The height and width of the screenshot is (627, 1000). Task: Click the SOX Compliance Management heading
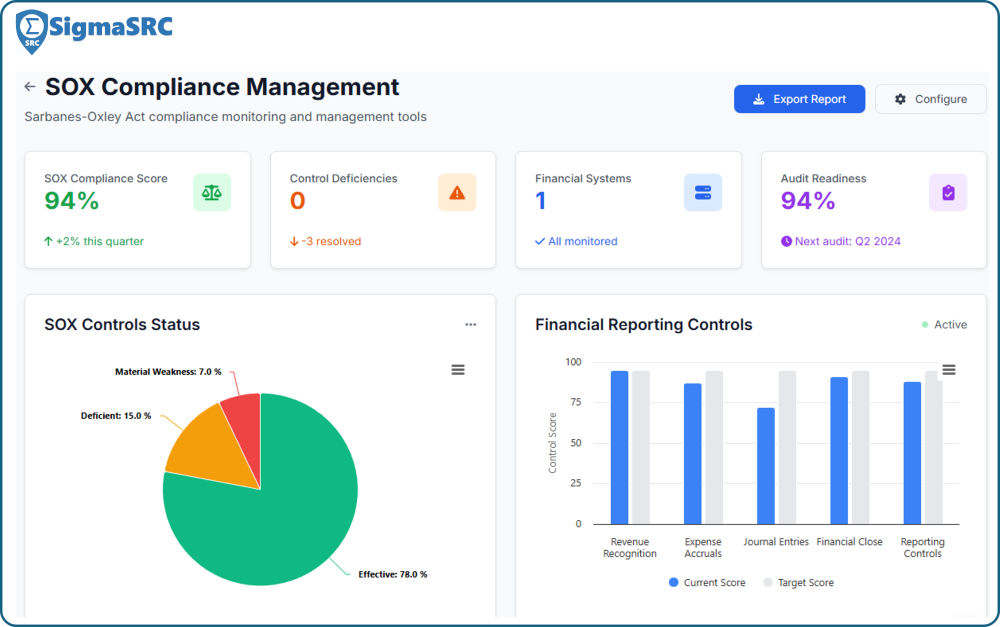pyautogui.click(x=222, y=87)
